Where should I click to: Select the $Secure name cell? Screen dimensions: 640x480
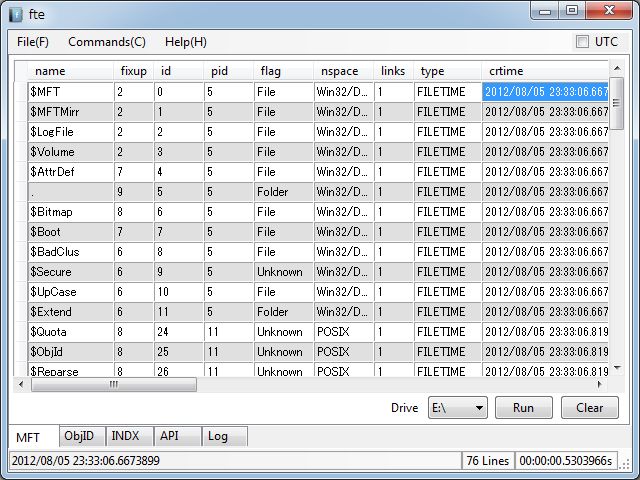pyautogui.click(x=71, y=271)
